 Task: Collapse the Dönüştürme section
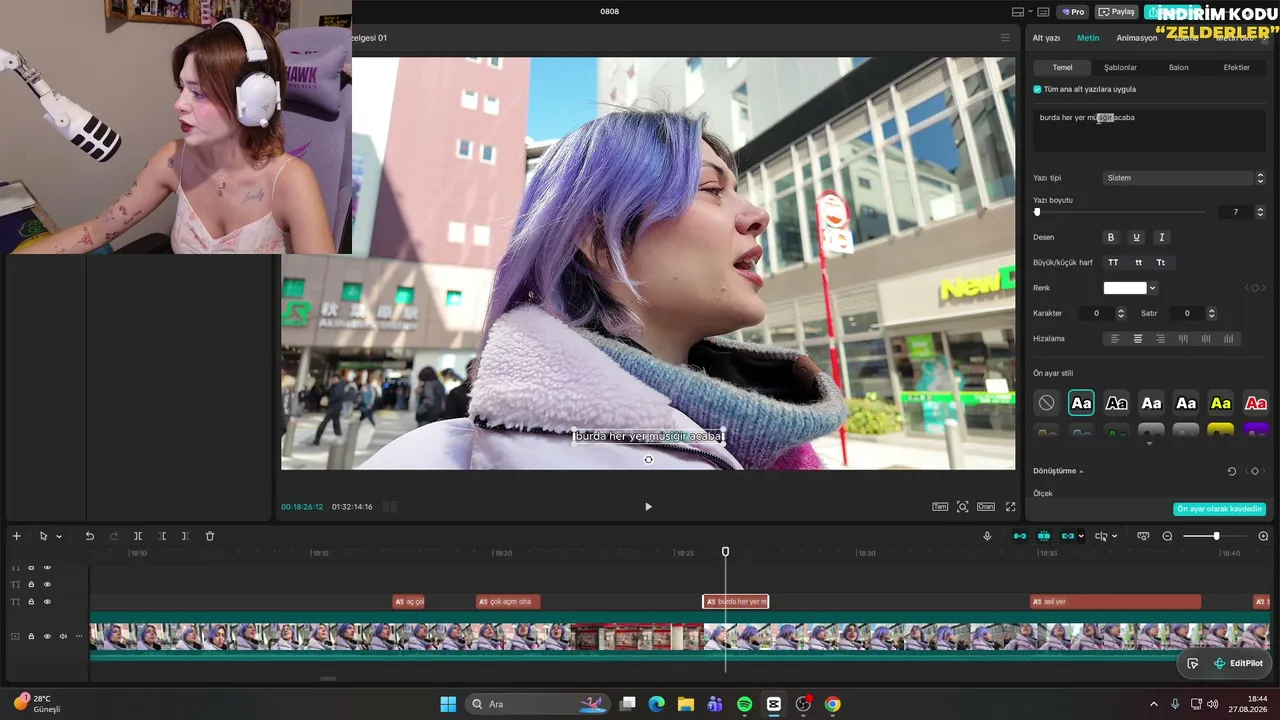(1081, 471)
